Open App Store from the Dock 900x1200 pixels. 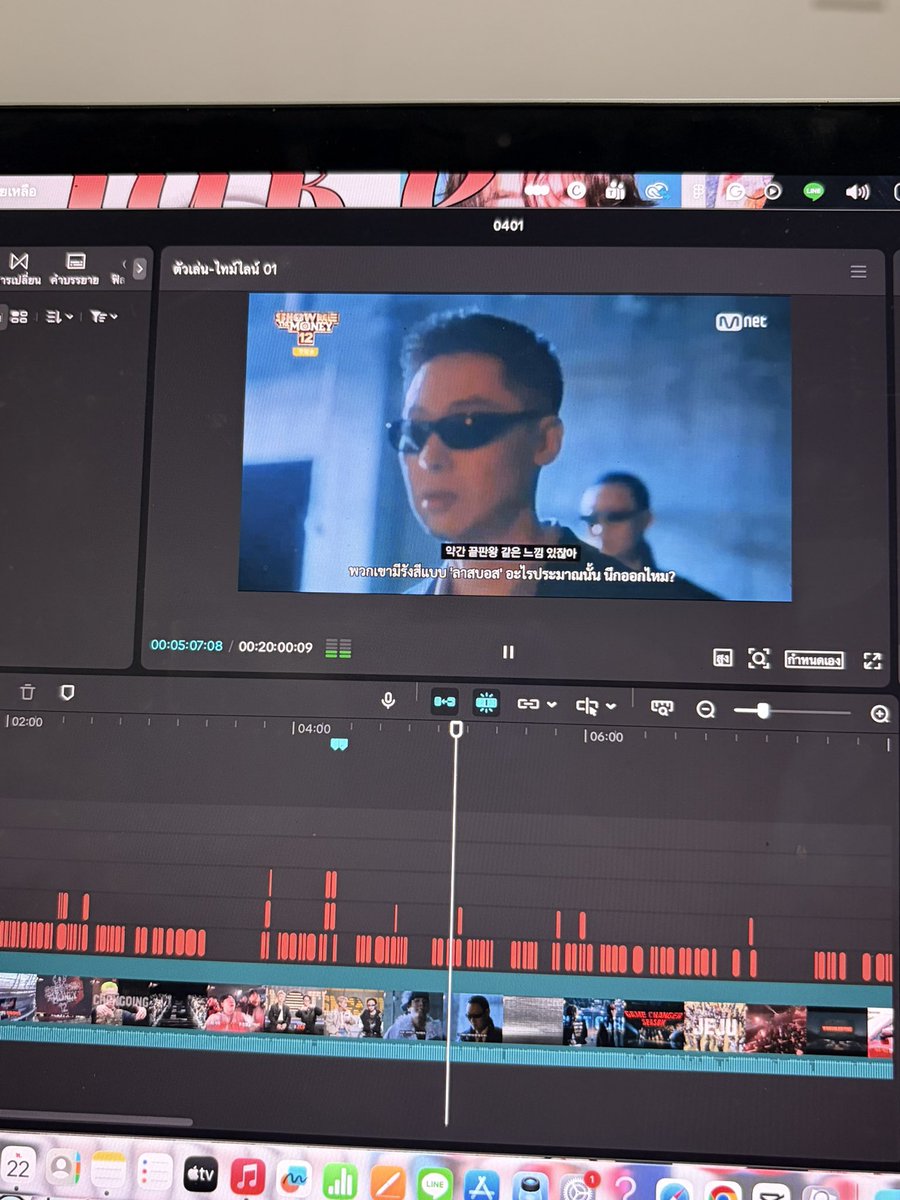click(482, 1186)
